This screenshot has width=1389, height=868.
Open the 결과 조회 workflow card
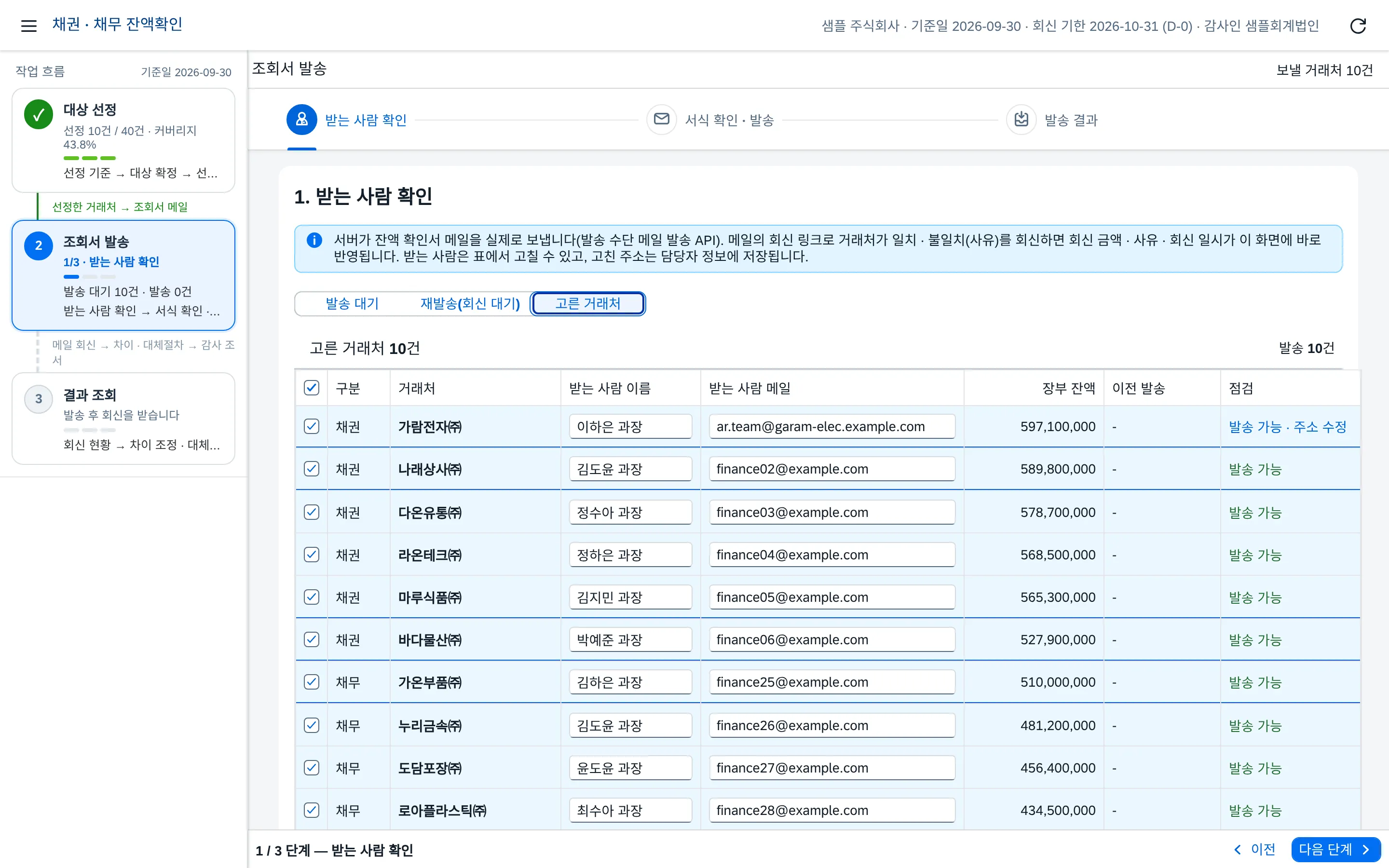123,419
